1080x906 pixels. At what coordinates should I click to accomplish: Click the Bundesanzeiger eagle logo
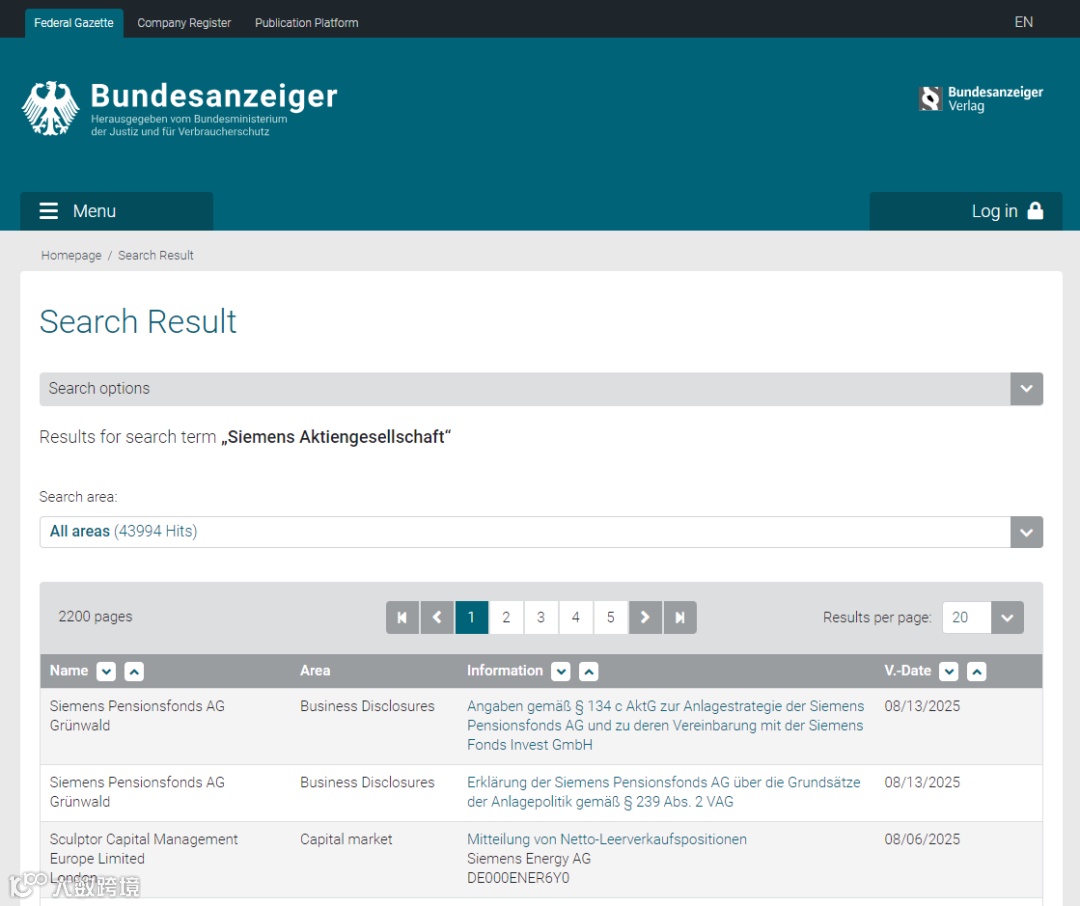[50, 108]
